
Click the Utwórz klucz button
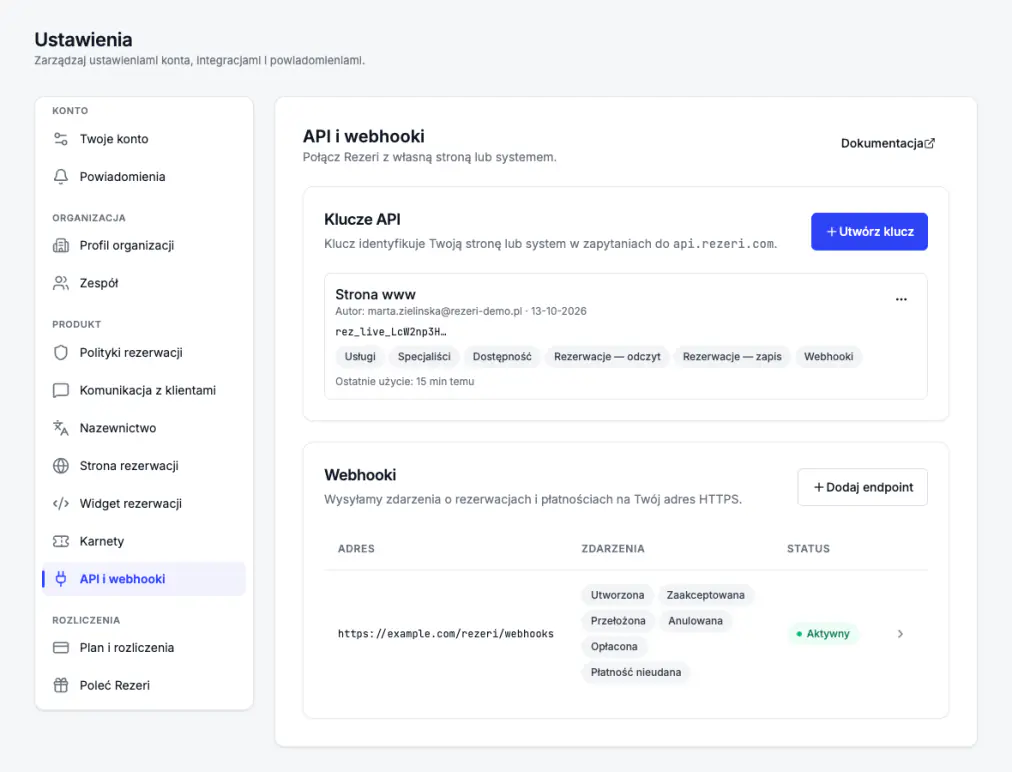coord(869,232)
